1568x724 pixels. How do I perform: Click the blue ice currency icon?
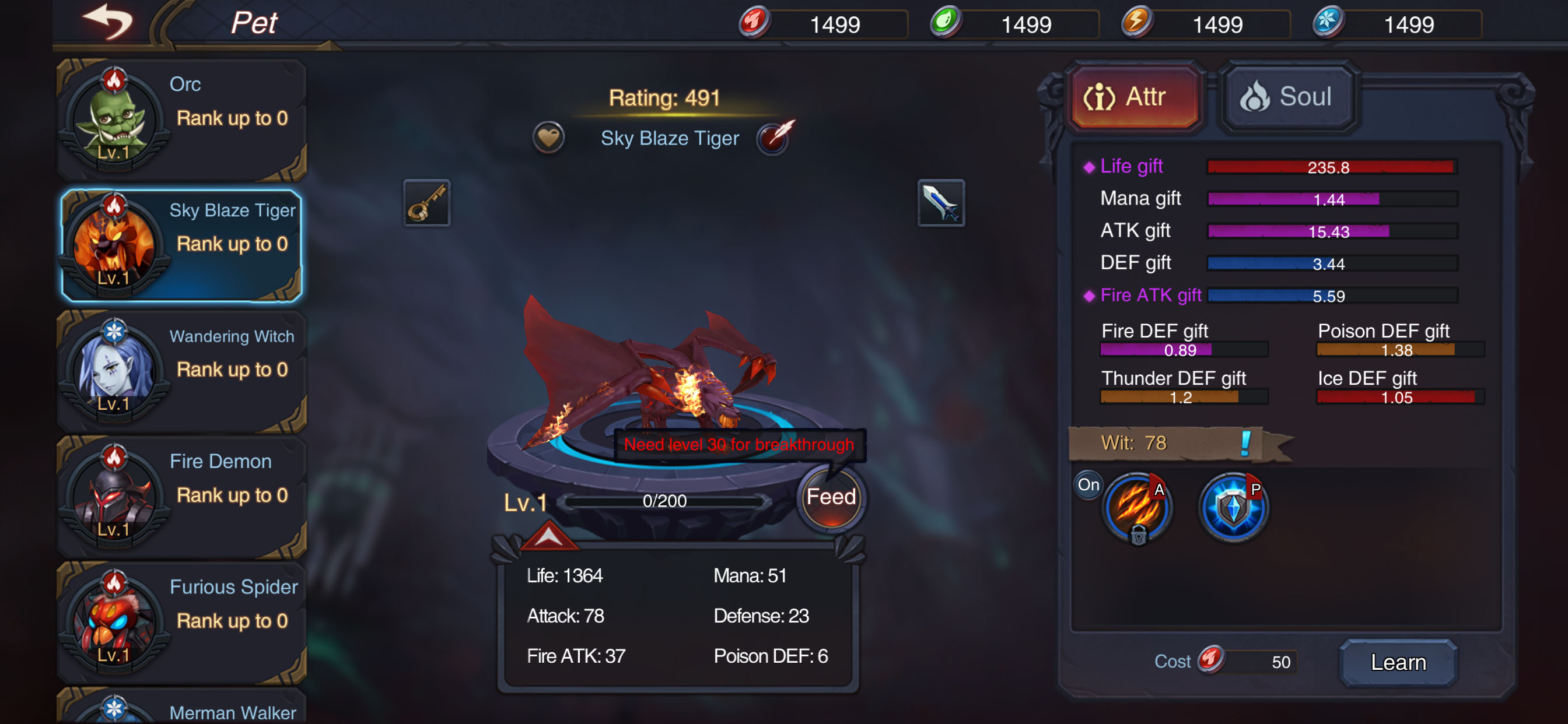click(1328, 23)
